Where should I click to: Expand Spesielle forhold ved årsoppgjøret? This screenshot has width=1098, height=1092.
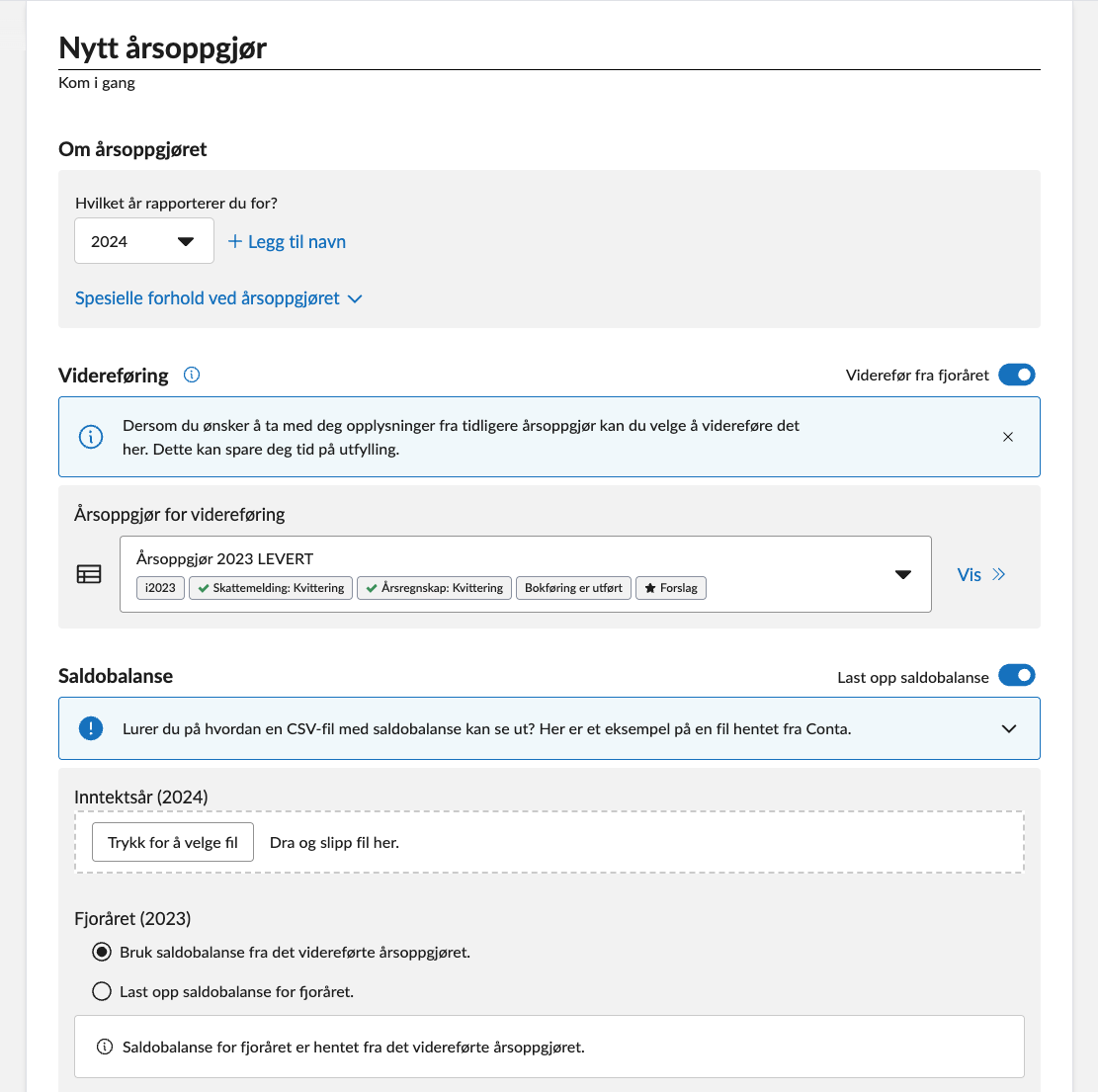pyautogui.click(x=218, y=298)
